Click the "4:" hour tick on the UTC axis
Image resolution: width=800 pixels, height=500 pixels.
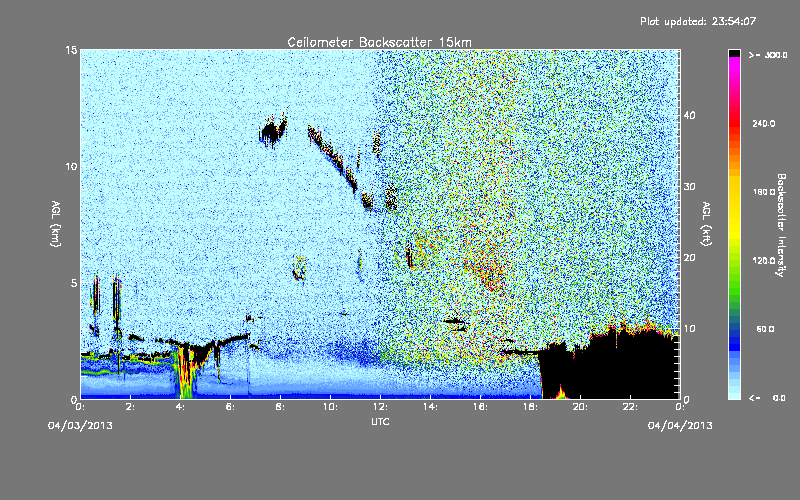[181, 407]
